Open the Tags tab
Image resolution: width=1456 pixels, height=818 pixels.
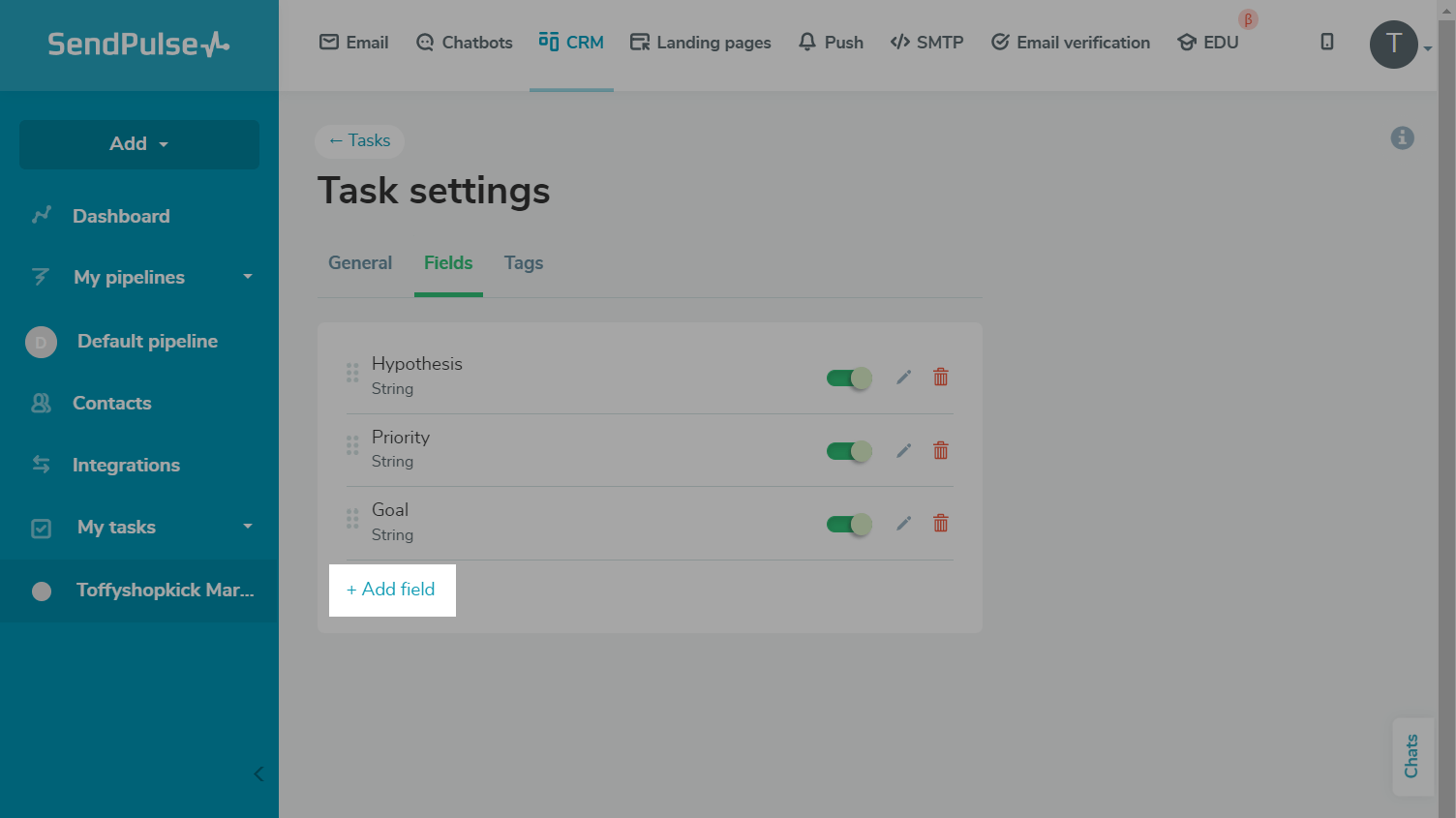click(524, 263)
